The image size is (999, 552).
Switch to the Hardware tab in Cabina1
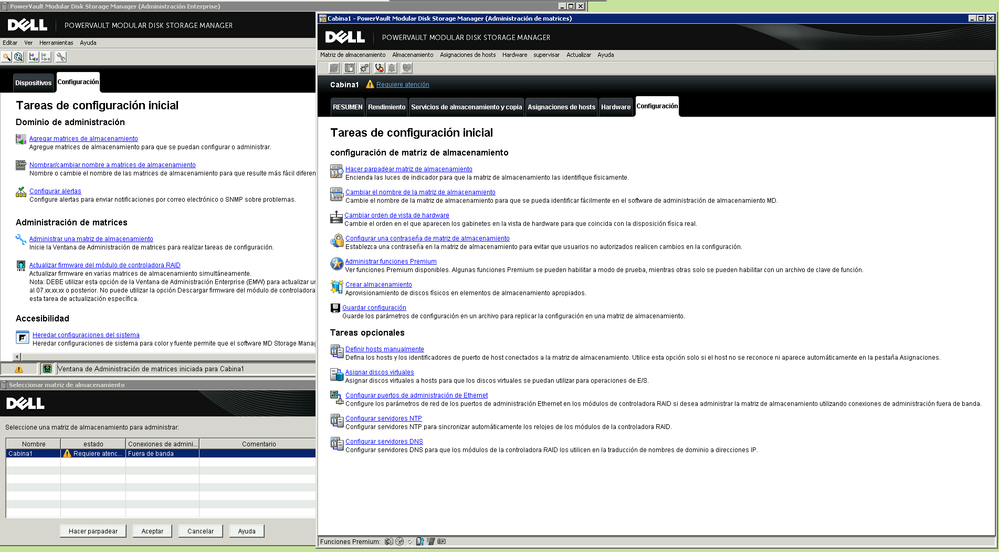[x=615, y=107]
